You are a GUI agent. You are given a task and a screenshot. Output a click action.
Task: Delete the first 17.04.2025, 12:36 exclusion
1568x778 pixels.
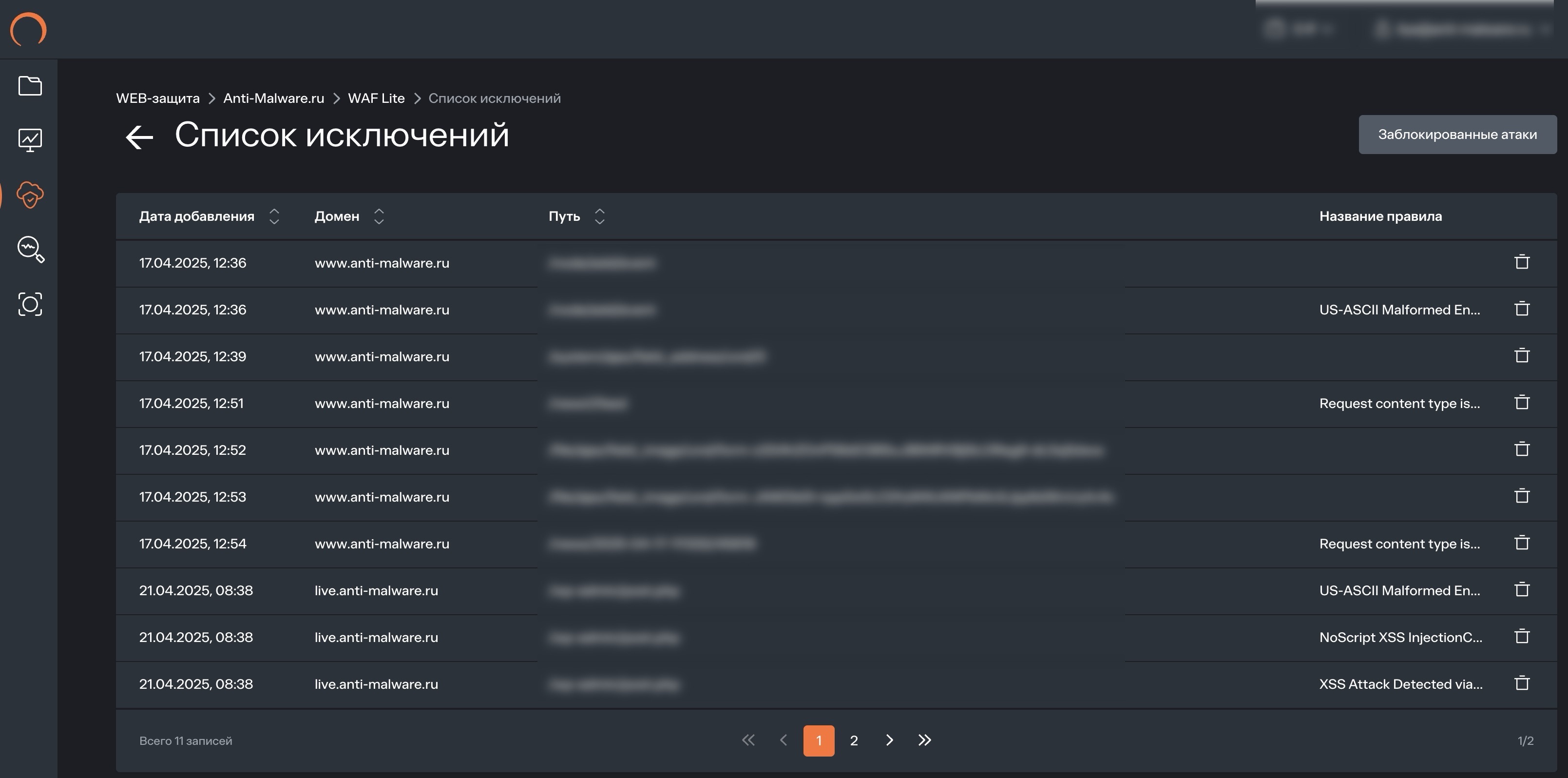pyautogui.click(x=1522, y=262)
